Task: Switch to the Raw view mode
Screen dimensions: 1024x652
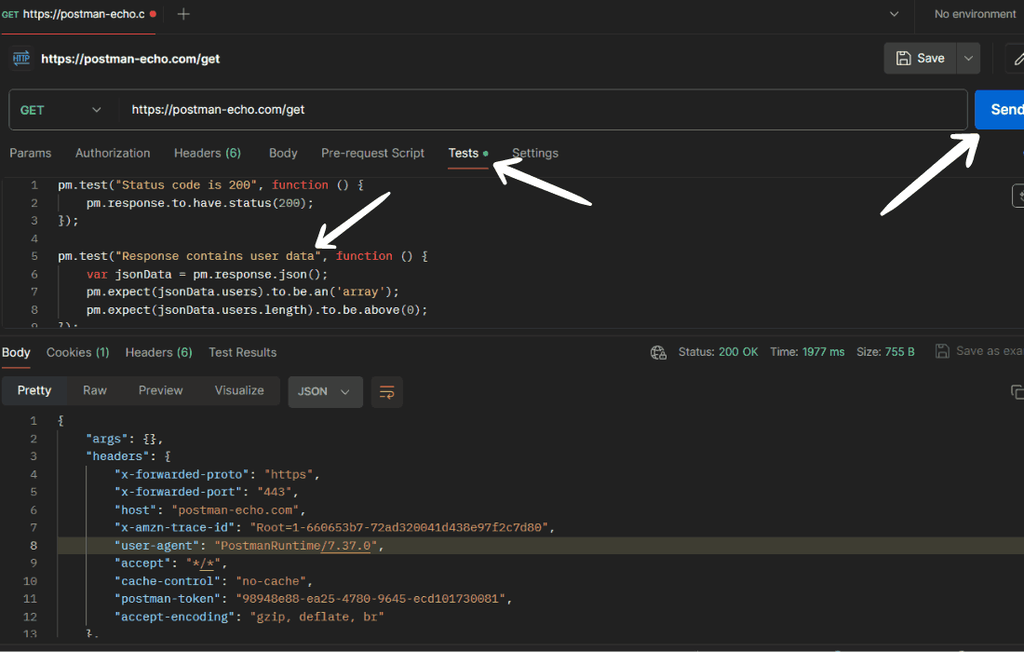Action: (x=95, y=391)
